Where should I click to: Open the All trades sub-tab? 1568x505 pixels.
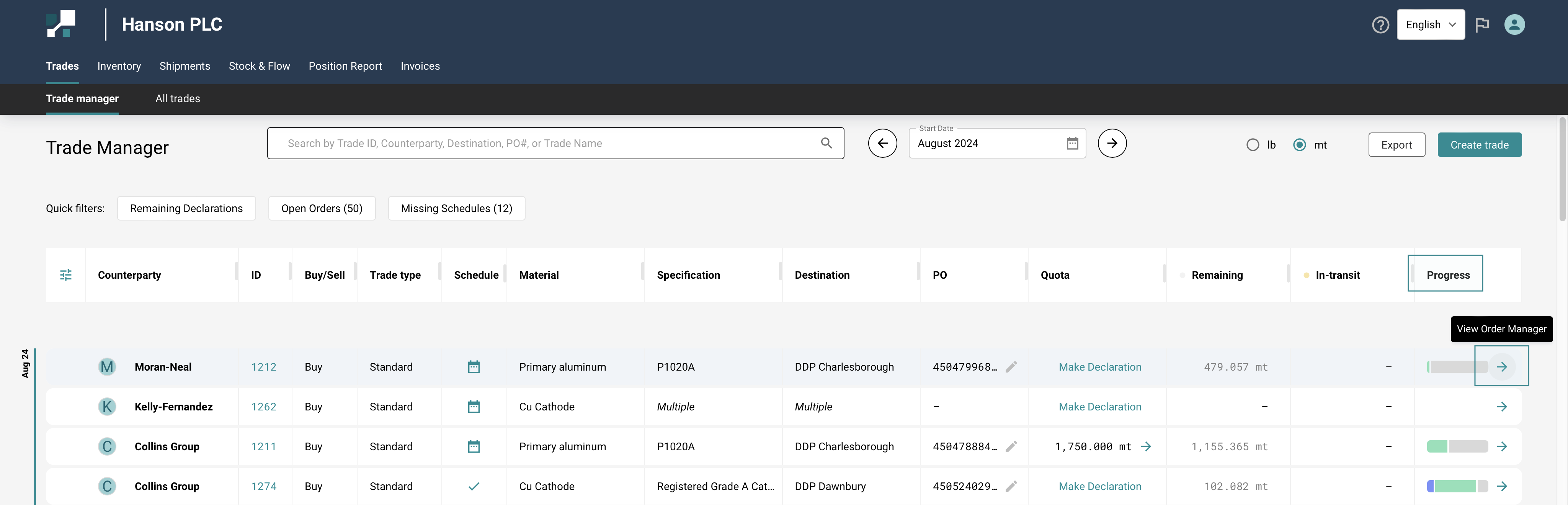coord(177,98)
